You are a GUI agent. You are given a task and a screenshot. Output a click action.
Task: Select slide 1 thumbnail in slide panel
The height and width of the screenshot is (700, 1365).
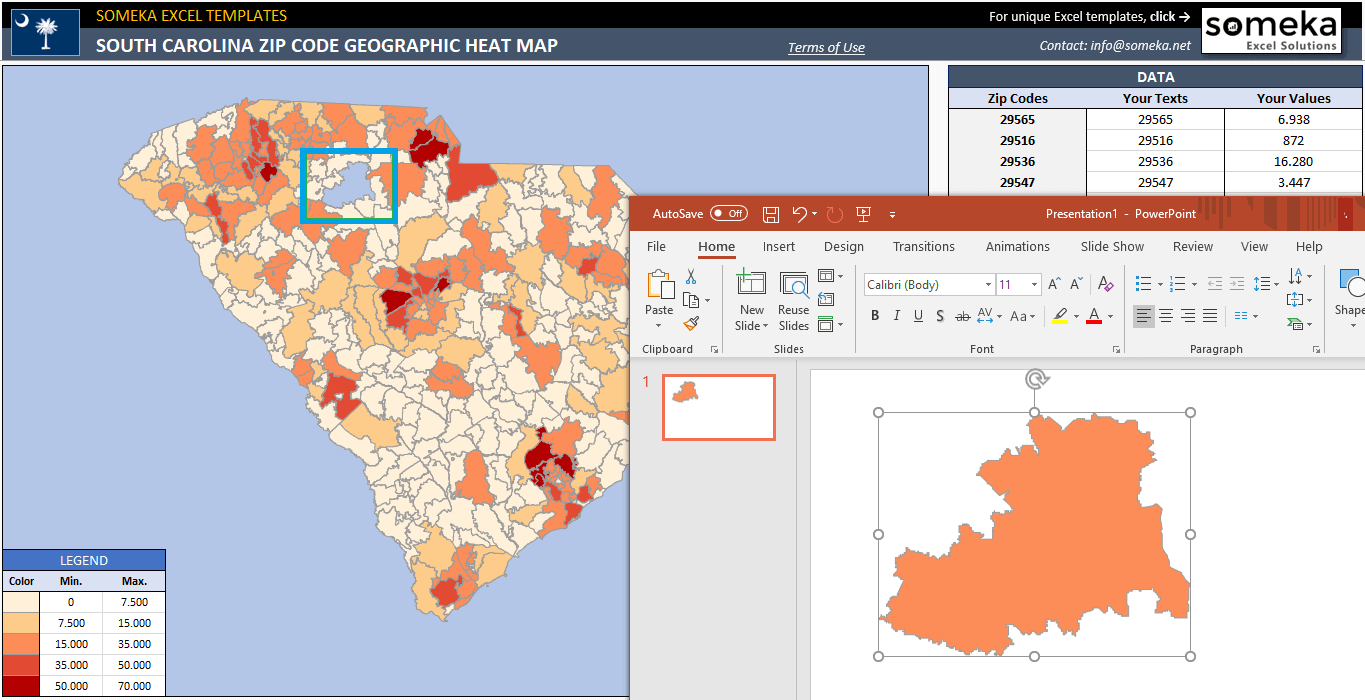[718, 406]
